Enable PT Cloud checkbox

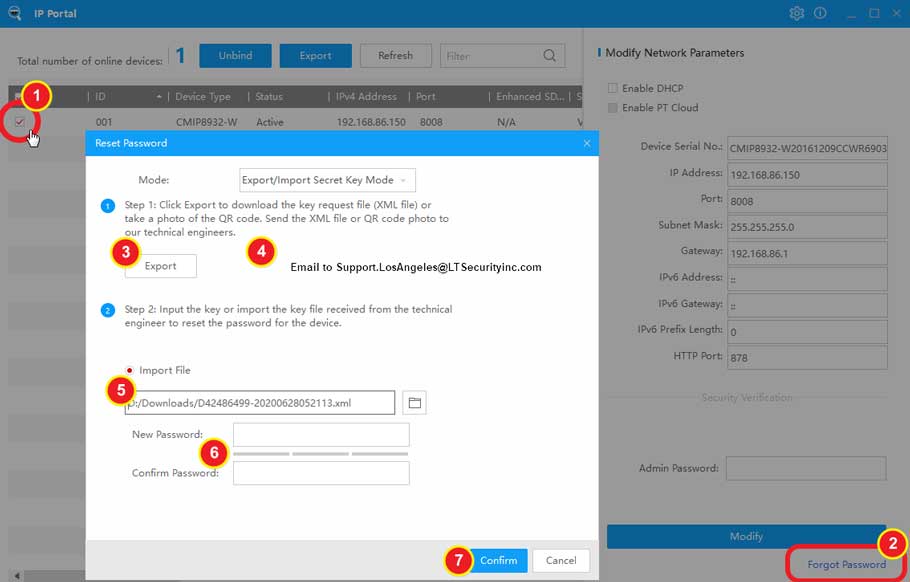613,108
